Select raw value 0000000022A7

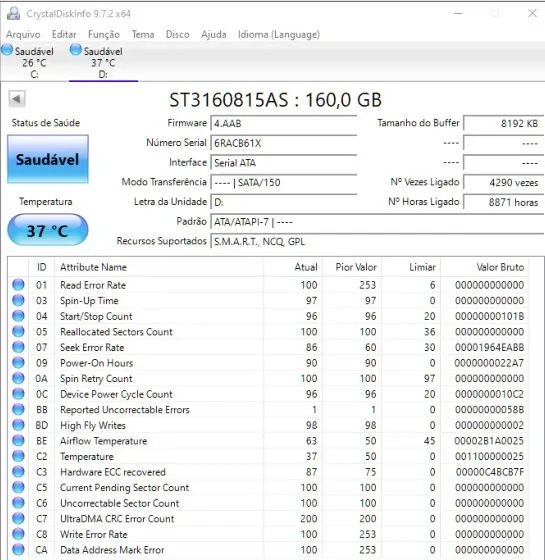(x=489, y=363)
